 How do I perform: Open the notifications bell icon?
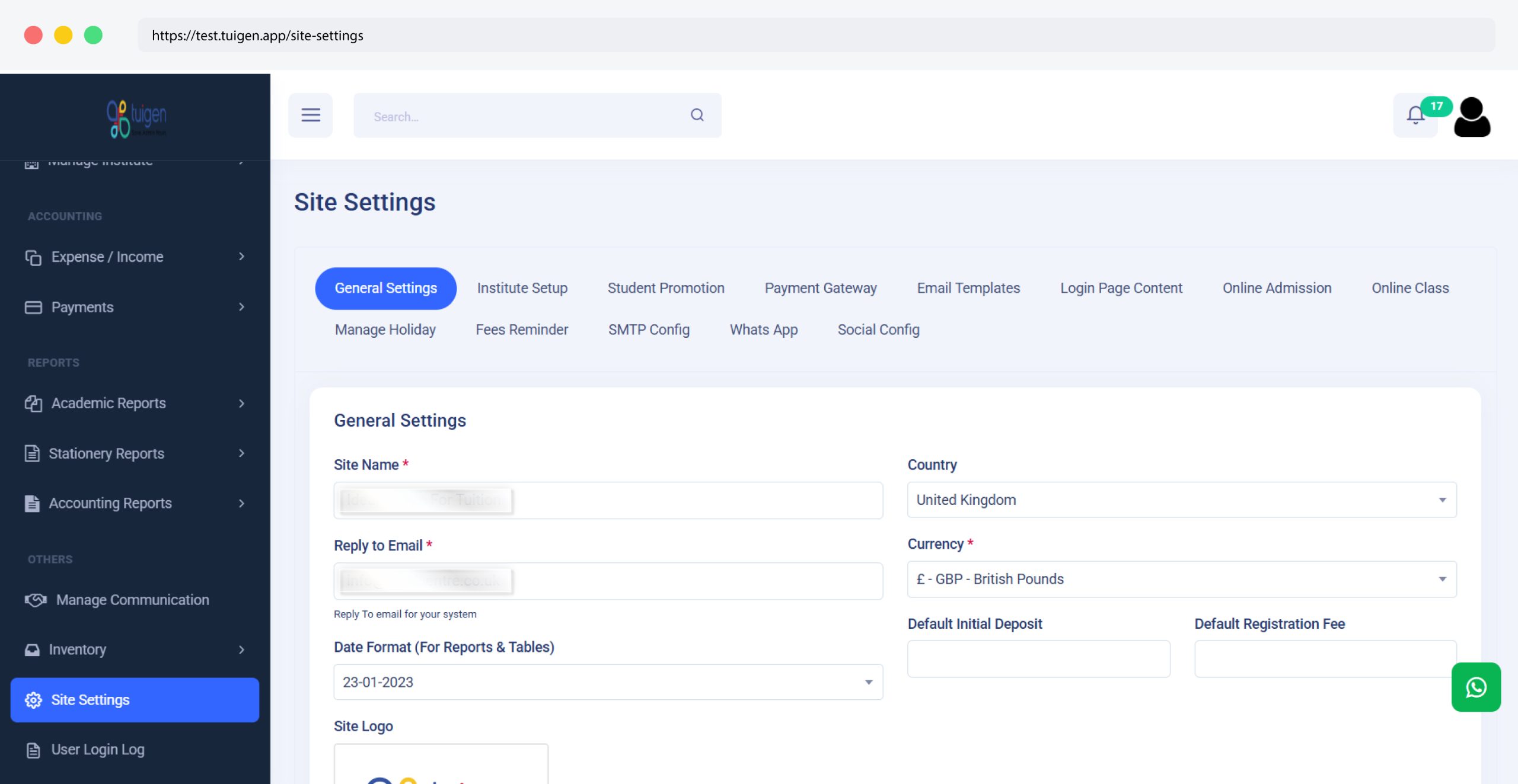point(1415,115)
